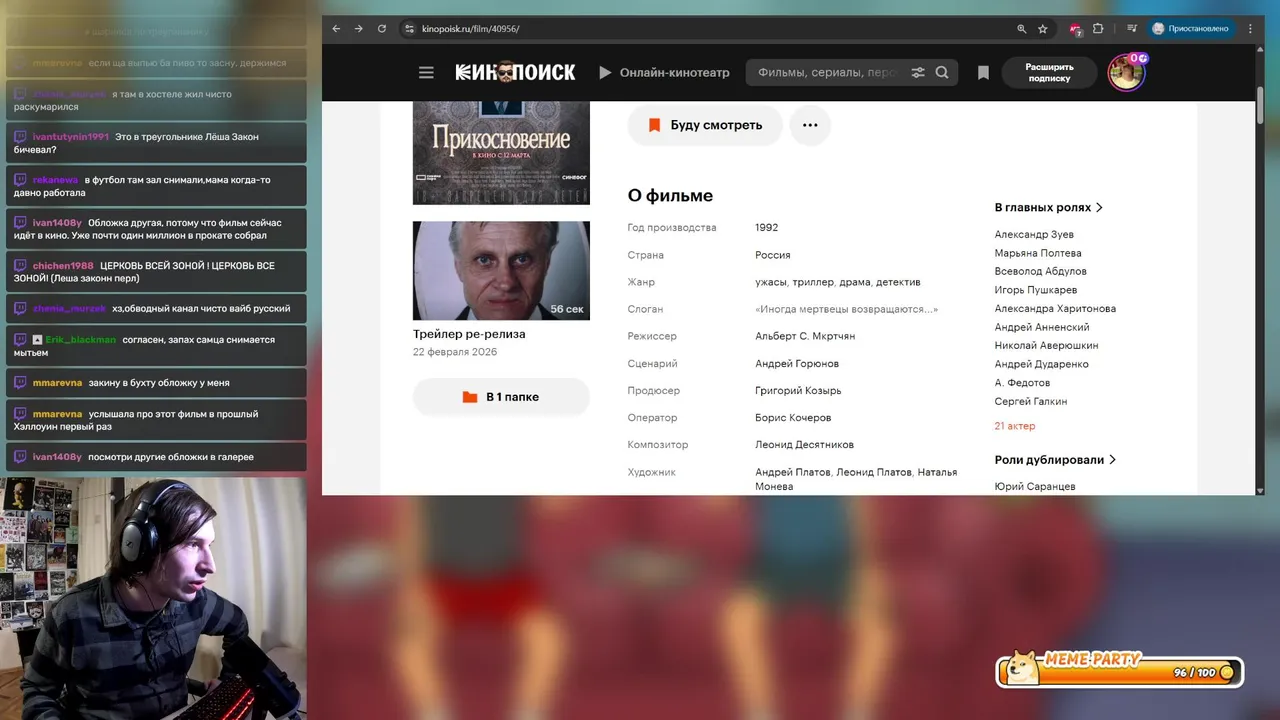Open actress Марьяна Полтева link
The image size is (1280, 720).
tap(1038, 253)
